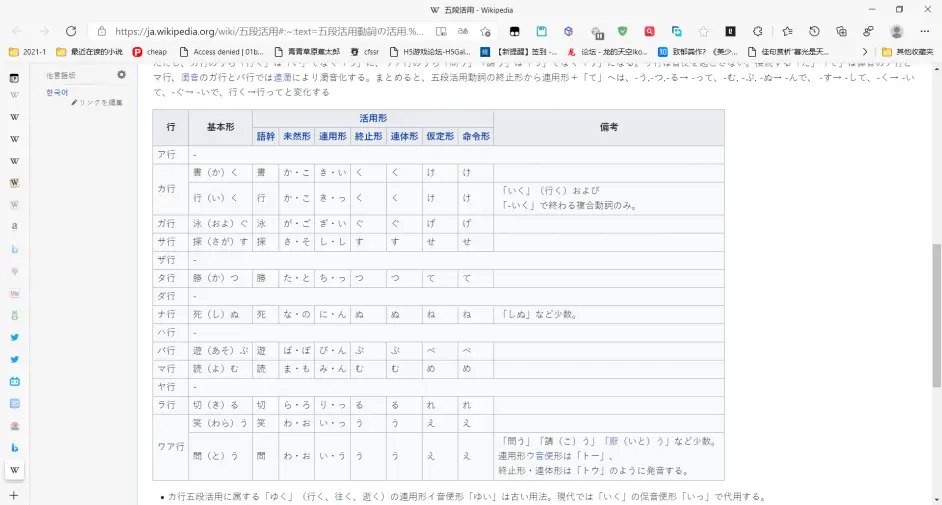Follow the 音便 link in remarks

(x=544, y=456)
